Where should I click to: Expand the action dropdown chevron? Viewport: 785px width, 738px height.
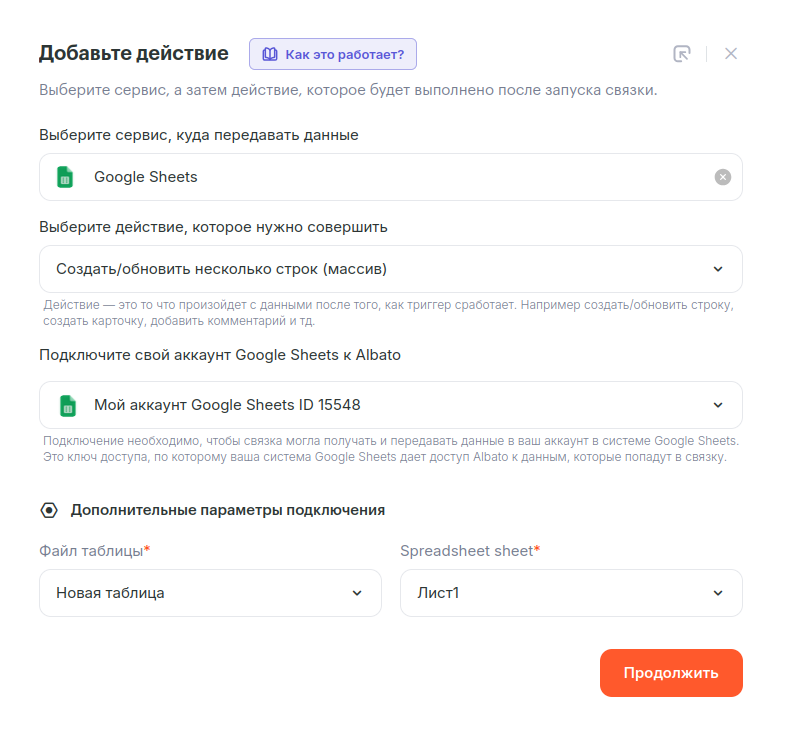(717, 269)
